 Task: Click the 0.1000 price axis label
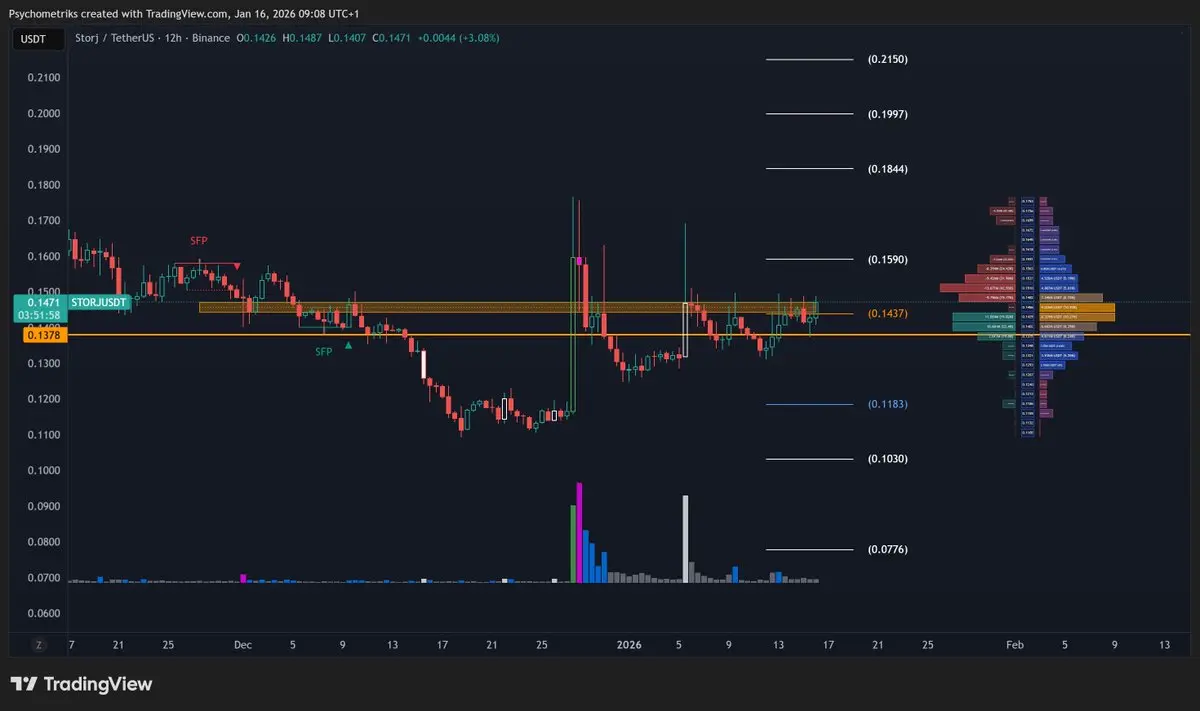click(44, 471)
